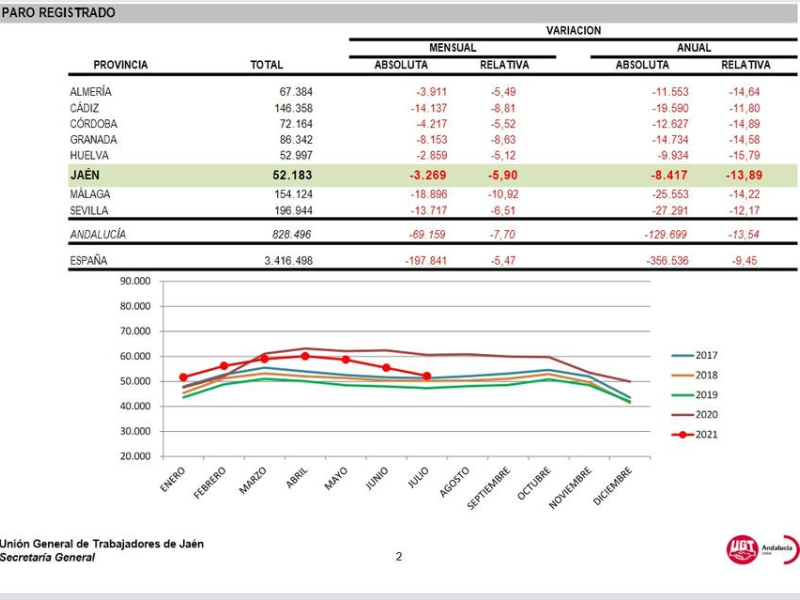Select the 2017 legend entry
This screenshot has height=600, width=800.
(x=693, y=355)
